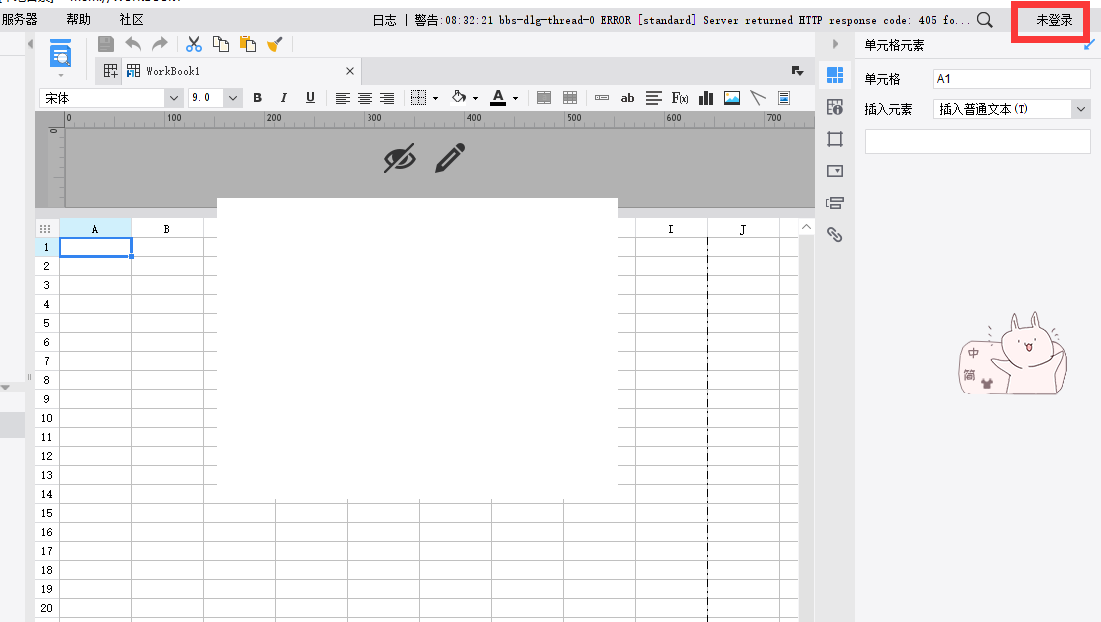
Task: Insert rich text lines icon
Action: click(x=654, y=98)
